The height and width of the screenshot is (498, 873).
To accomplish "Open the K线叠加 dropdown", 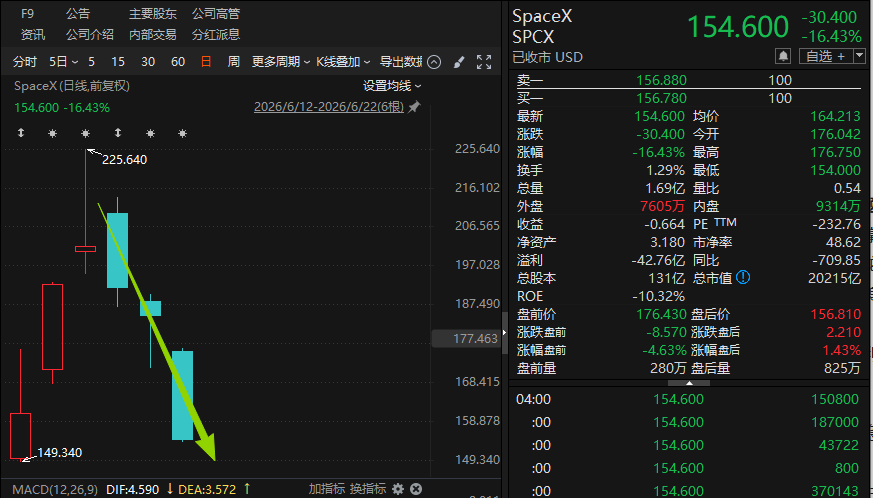I will pyautogui.click(x=343, y=62).
